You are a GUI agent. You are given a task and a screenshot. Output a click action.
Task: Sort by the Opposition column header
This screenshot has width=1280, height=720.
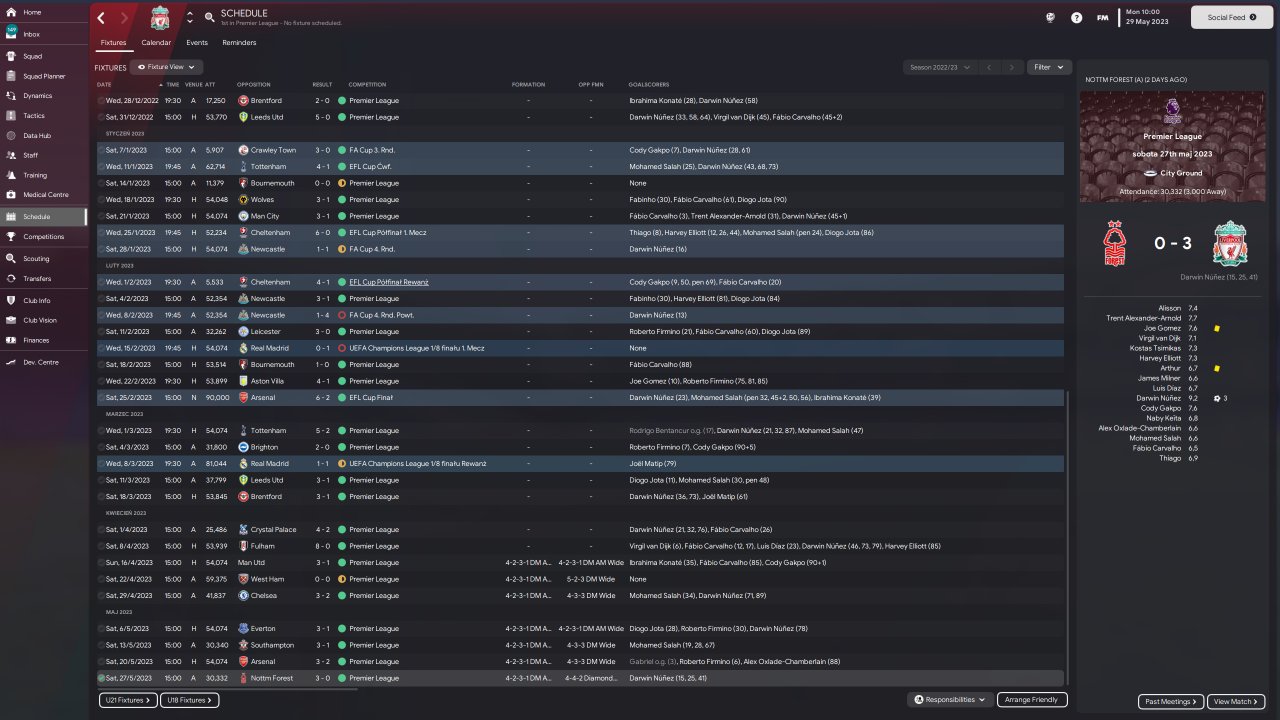pyautogui.click(x=254, y=84)
